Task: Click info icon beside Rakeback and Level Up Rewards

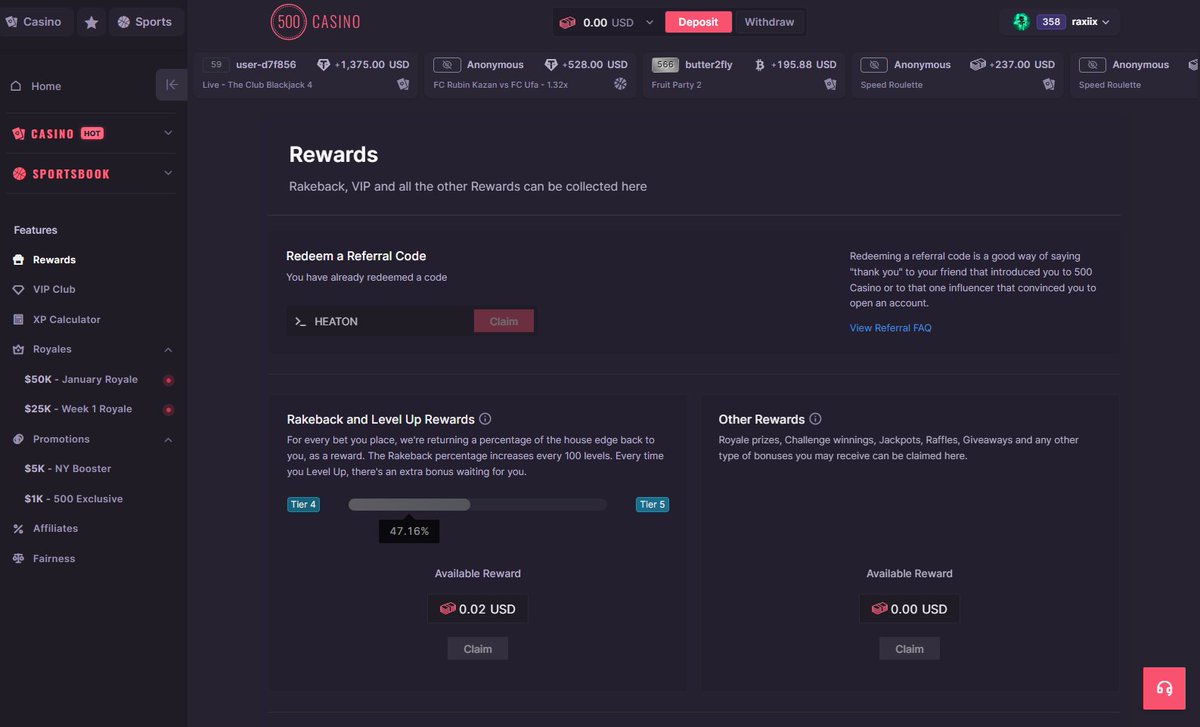Action: pos(485,419)
